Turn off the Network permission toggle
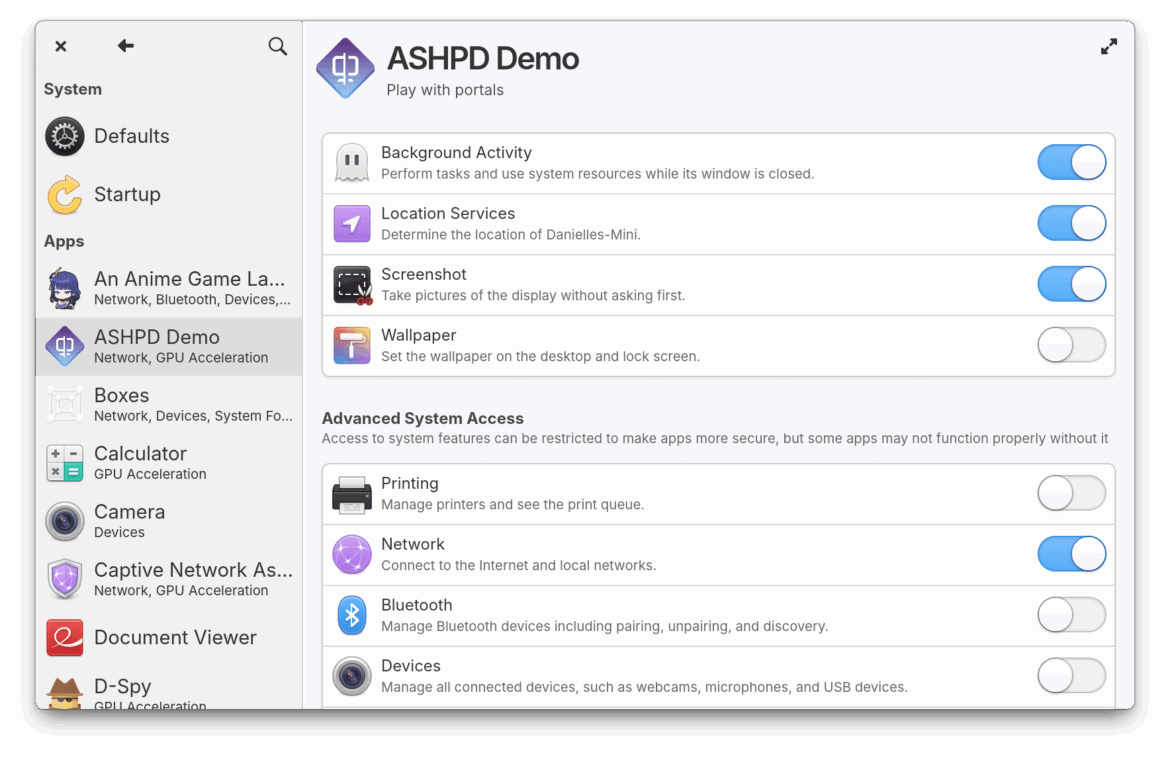 pos(1071,554)
